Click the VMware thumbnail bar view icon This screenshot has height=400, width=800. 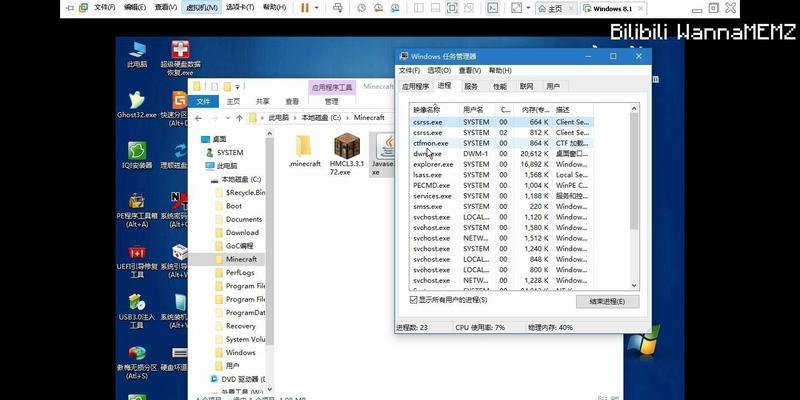pyautogui.click(x=435, y=8)
